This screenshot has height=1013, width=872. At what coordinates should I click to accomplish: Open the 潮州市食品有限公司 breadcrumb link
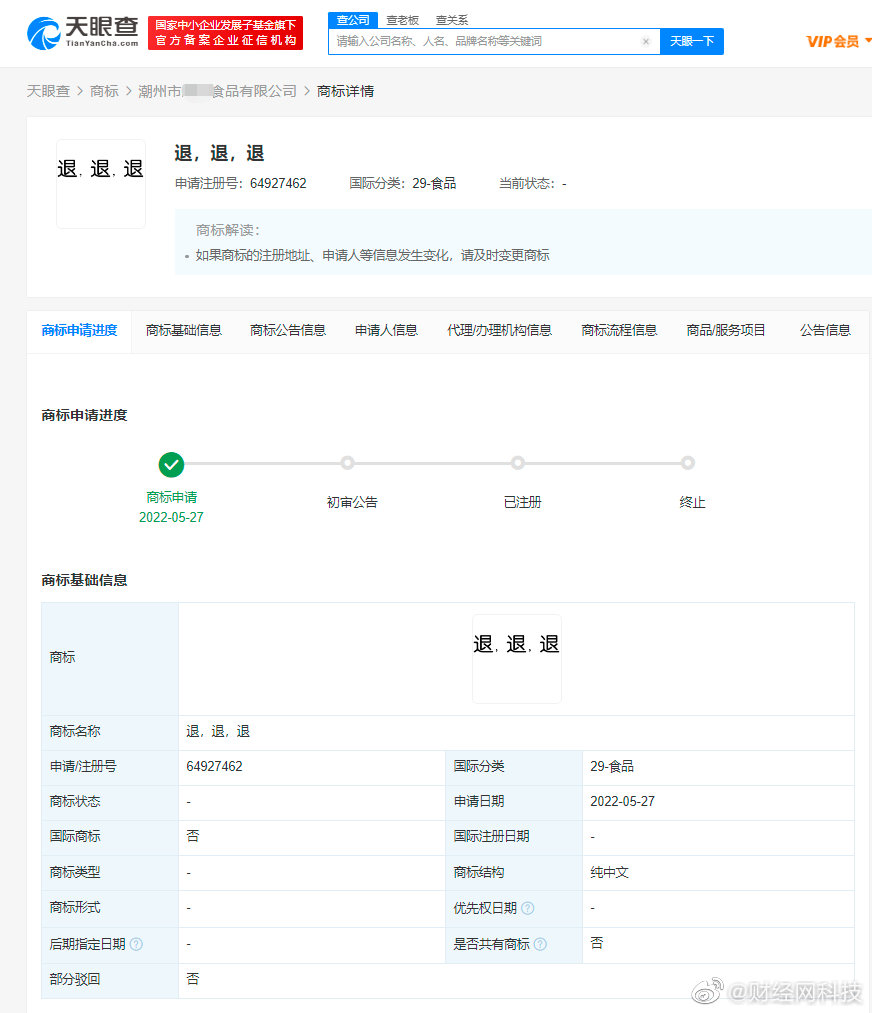[218, 91]
